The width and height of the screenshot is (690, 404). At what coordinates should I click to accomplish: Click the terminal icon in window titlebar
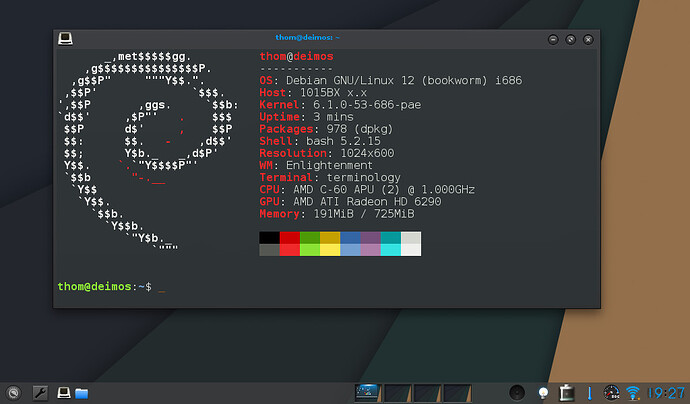[x=65, y=39]
